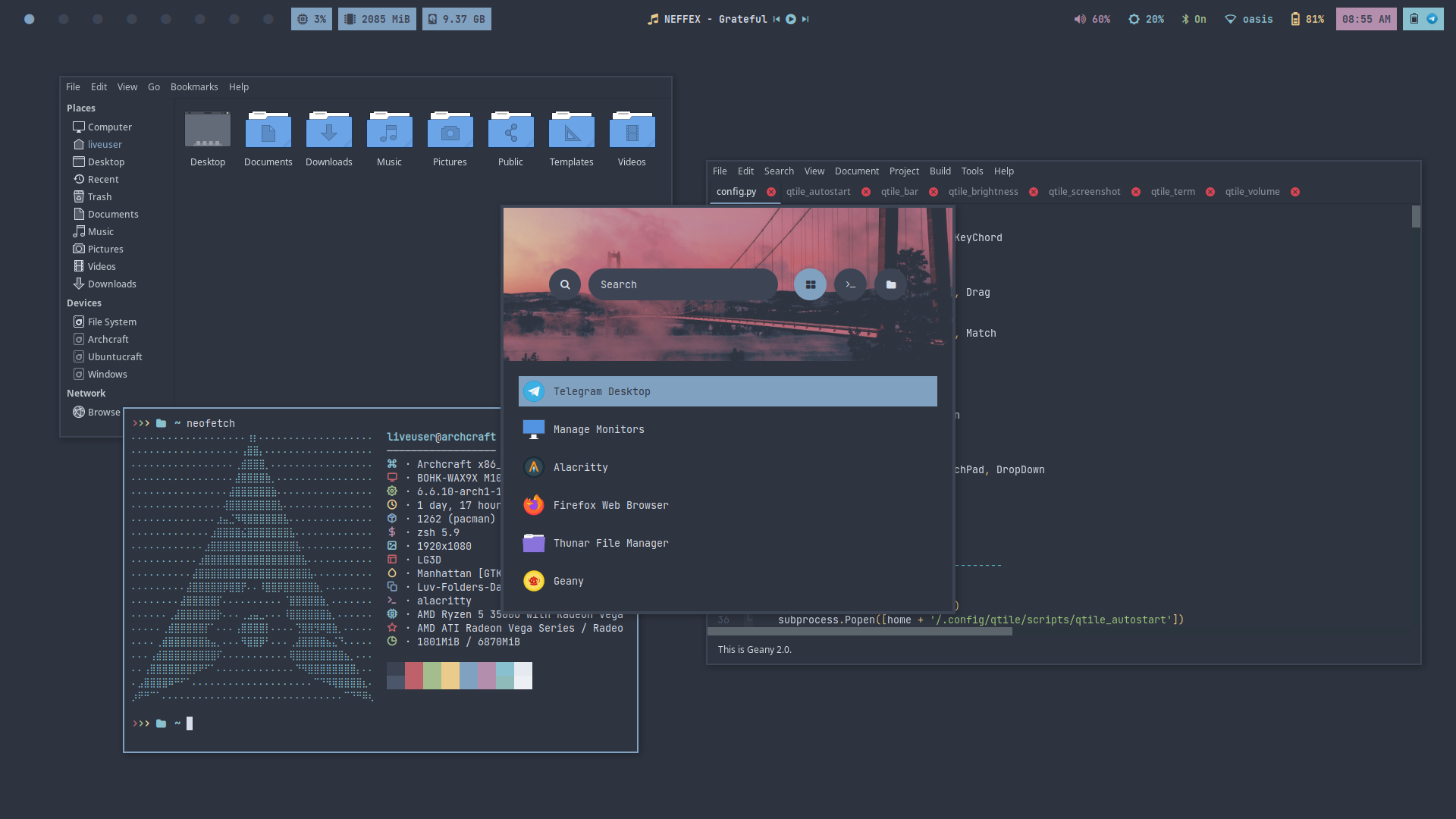Image resolution: width=1456 pixels, height=819 pixels.
Task: Switch to the qtile_bar tab
Action: coord(899,192)
